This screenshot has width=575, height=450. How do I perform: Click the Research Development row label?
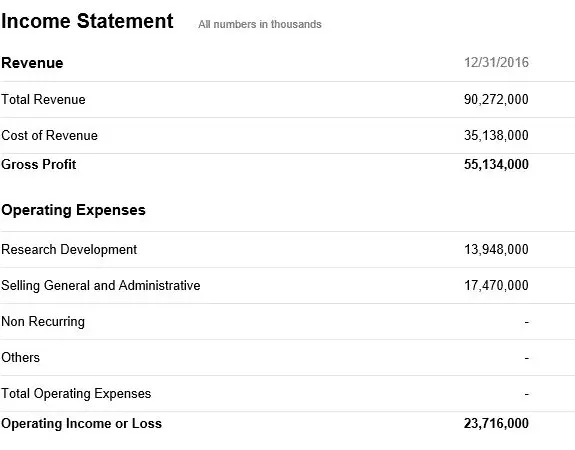(69, 249)
